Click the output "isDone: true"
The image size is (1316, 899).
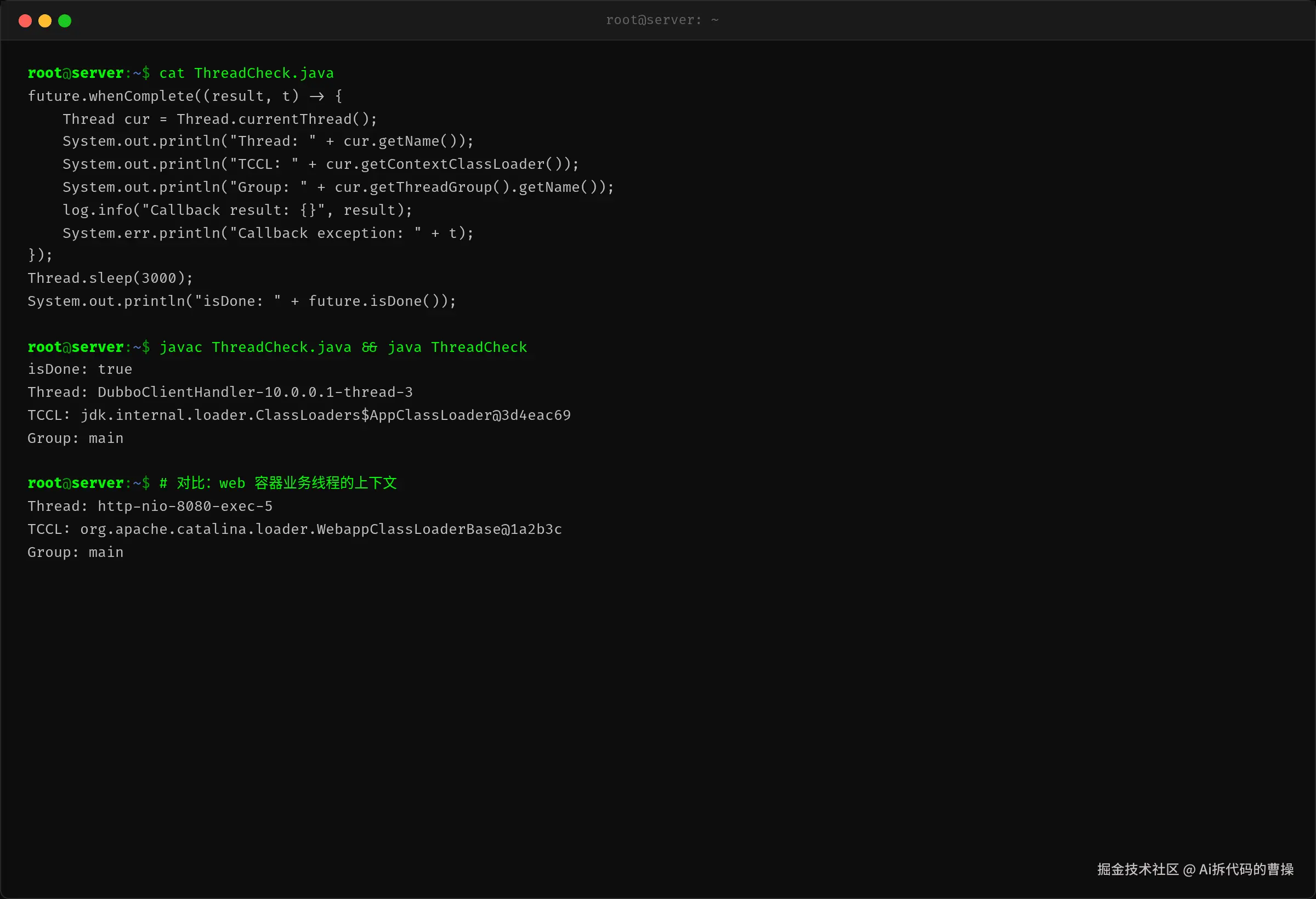[80, 369]
